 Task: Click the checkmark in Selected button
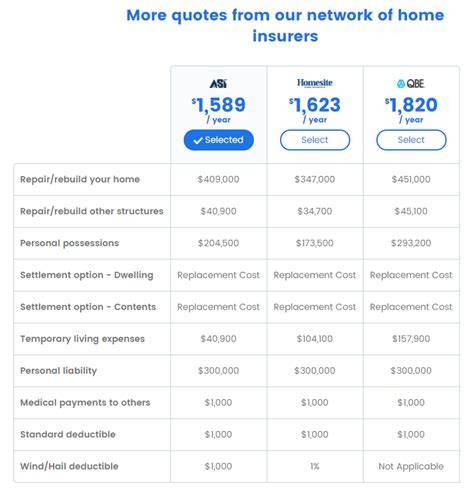coord(198,140)
